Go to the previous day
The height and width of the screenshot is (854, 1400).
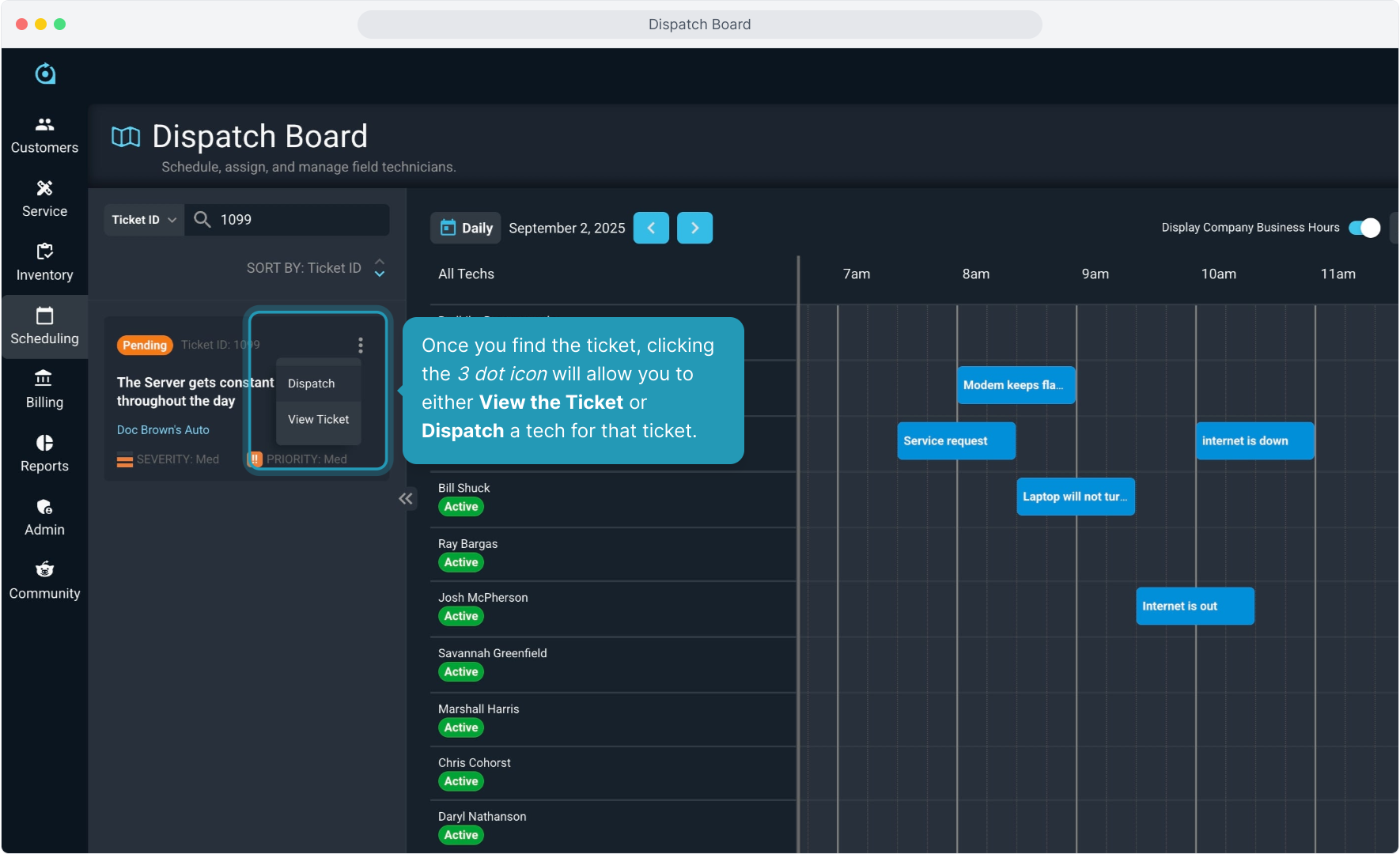pos(651,228)
